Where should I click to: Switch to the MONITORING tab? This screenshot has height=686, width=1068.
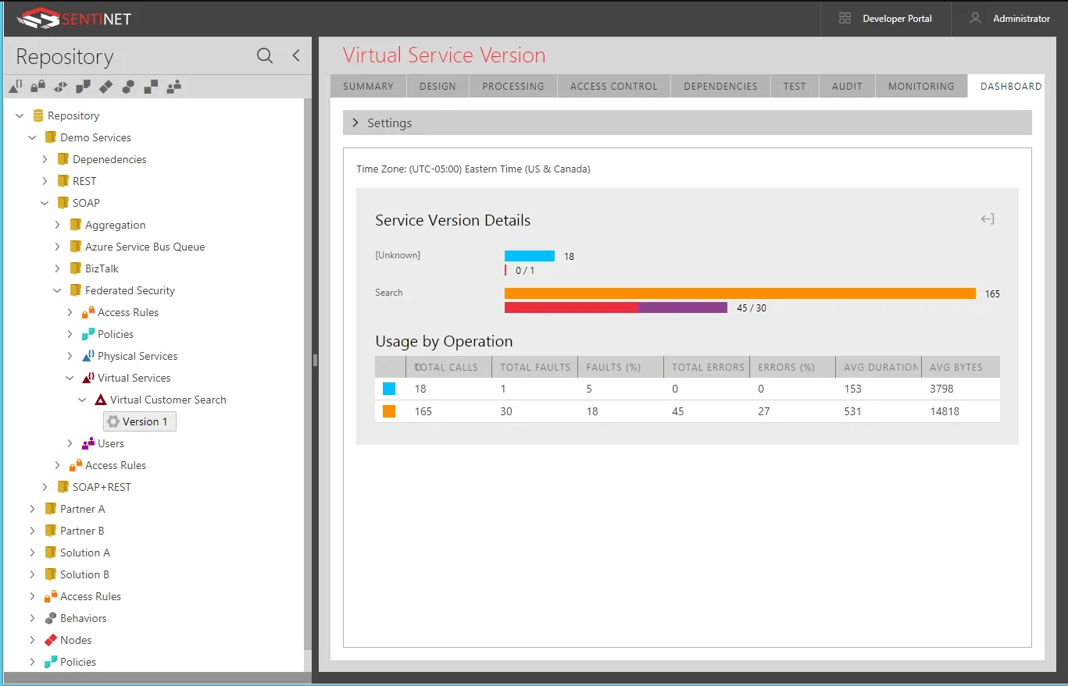click(x=920, y=86)
